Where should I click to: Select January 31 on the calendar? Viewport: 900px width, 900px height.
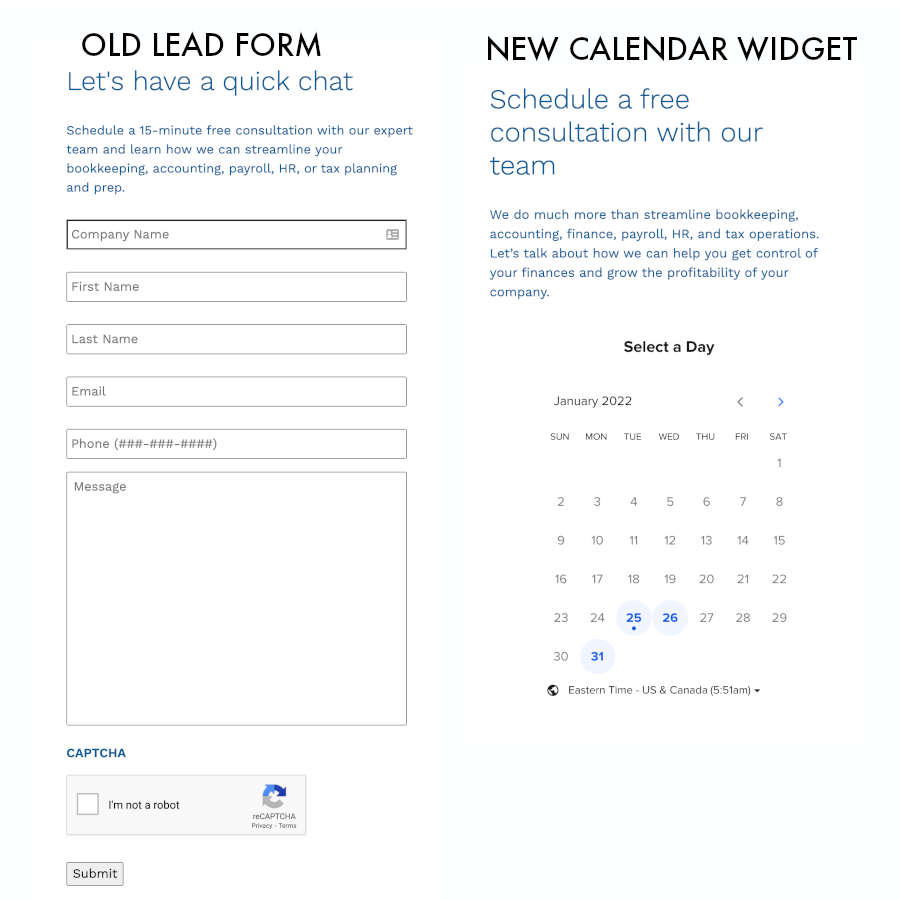(x=598, y=656)
